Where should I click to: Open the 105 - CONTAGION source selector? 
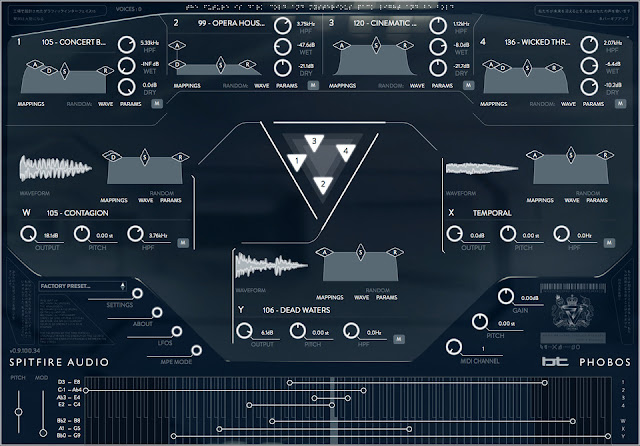77,213
